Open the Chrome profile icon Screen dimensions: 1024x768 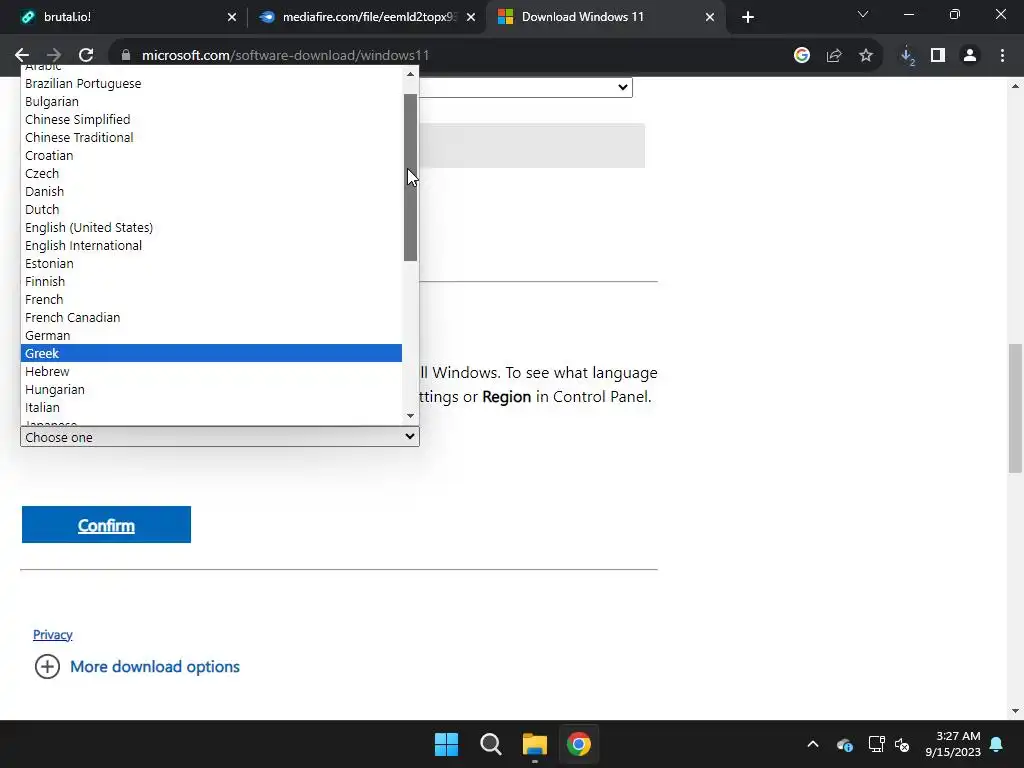(x=970, y=56)
